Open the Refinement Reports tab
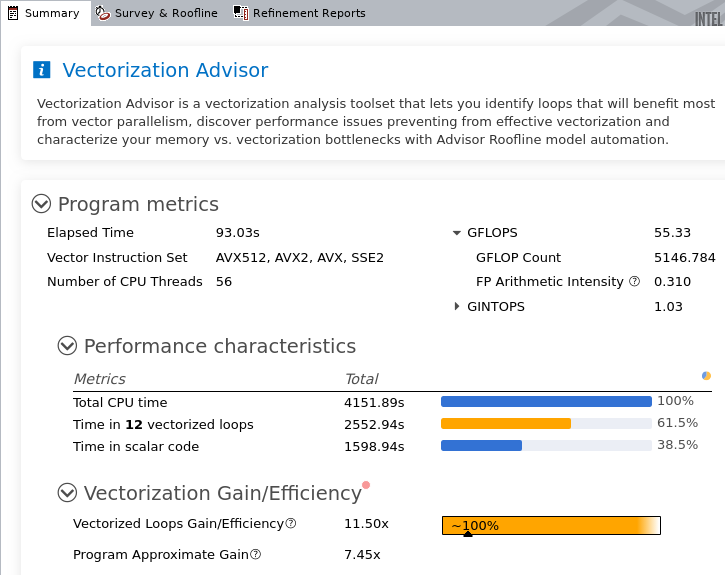The width and height of the screenshot is (725, 575). tap(309, 13)
